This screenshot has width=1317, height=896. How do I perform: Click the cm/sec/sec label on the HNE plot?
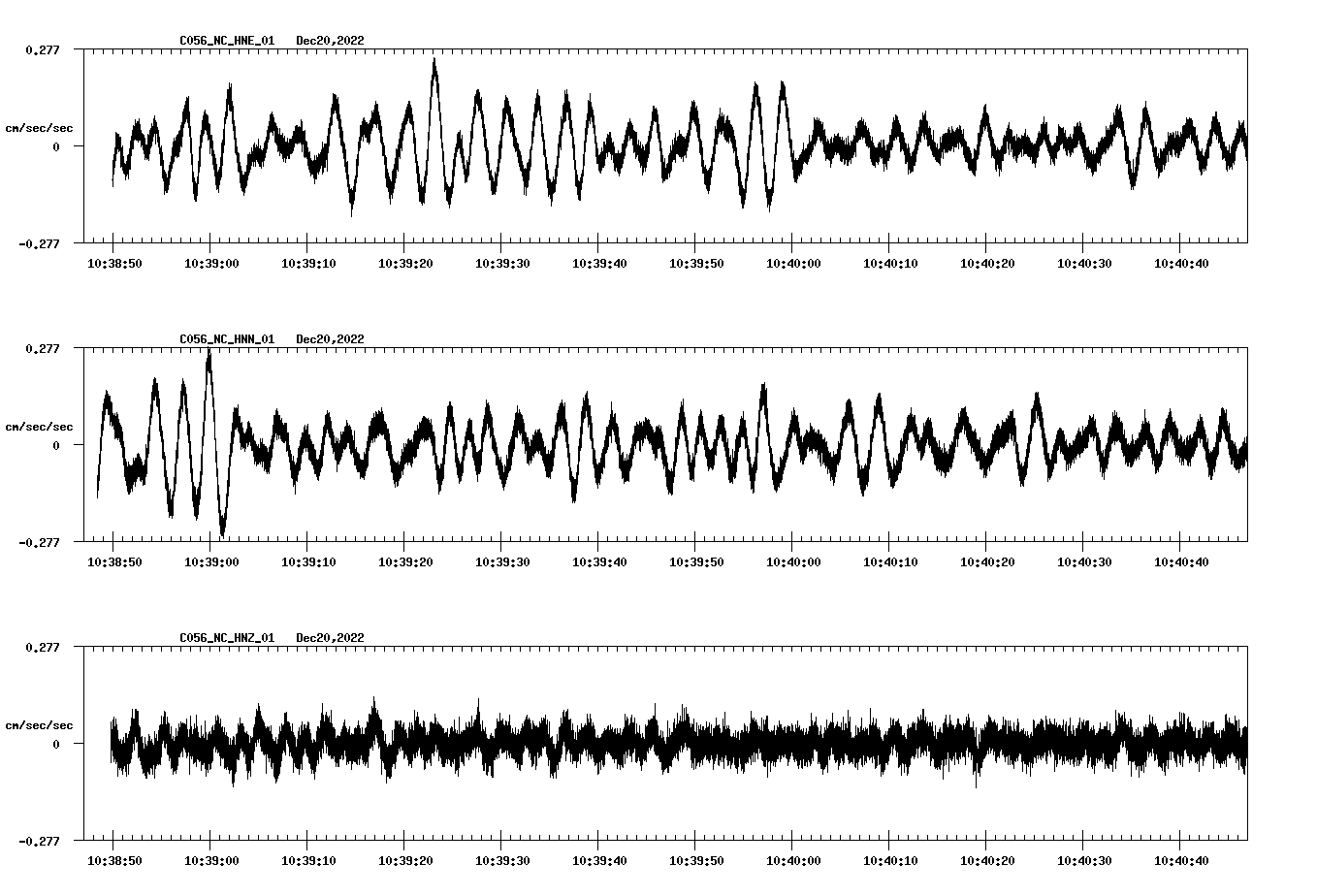[38, 127]
